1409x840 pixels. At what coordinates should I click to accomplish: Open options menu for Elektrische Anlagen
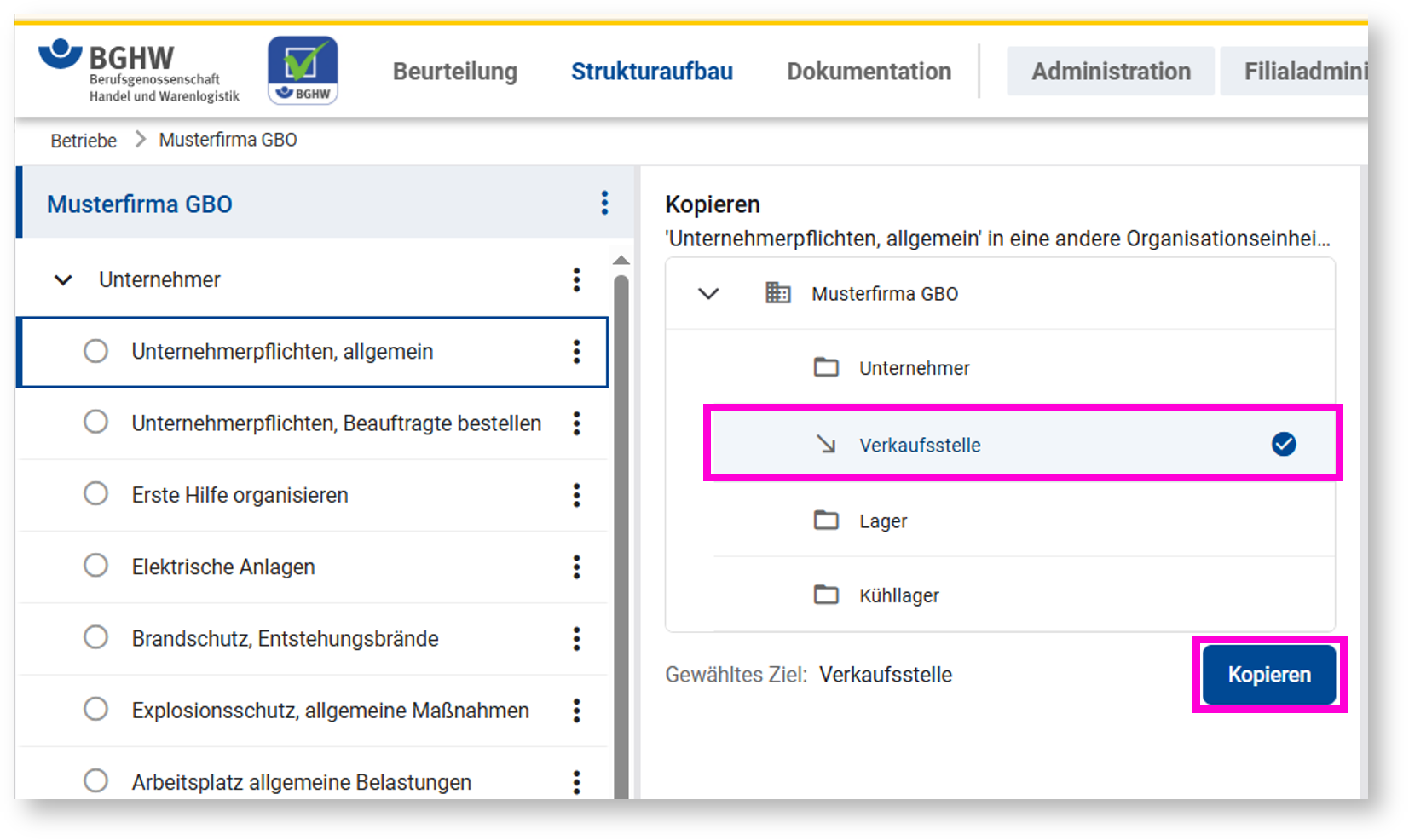pyautogui.click(x=576, y=567)
